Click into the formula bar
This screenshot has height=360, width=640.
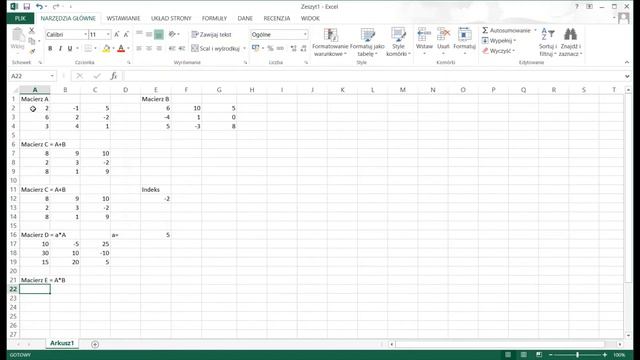point(373,76)
